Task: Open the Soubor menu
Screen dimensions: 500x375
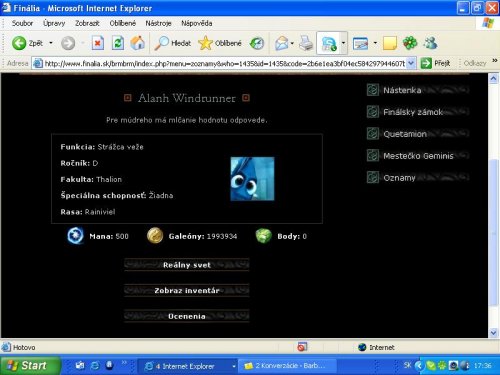Action: [22, 23]
